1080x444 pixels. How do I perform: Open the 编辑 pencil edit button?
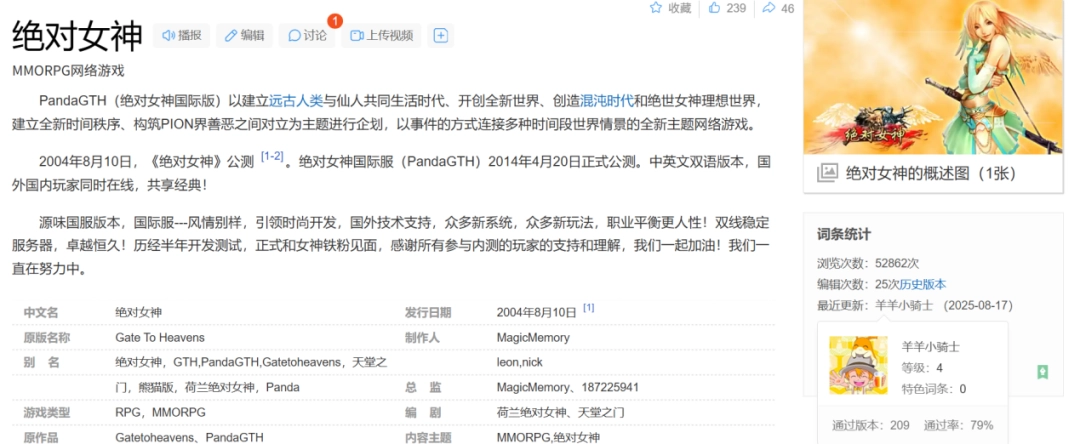click(244, 36)
